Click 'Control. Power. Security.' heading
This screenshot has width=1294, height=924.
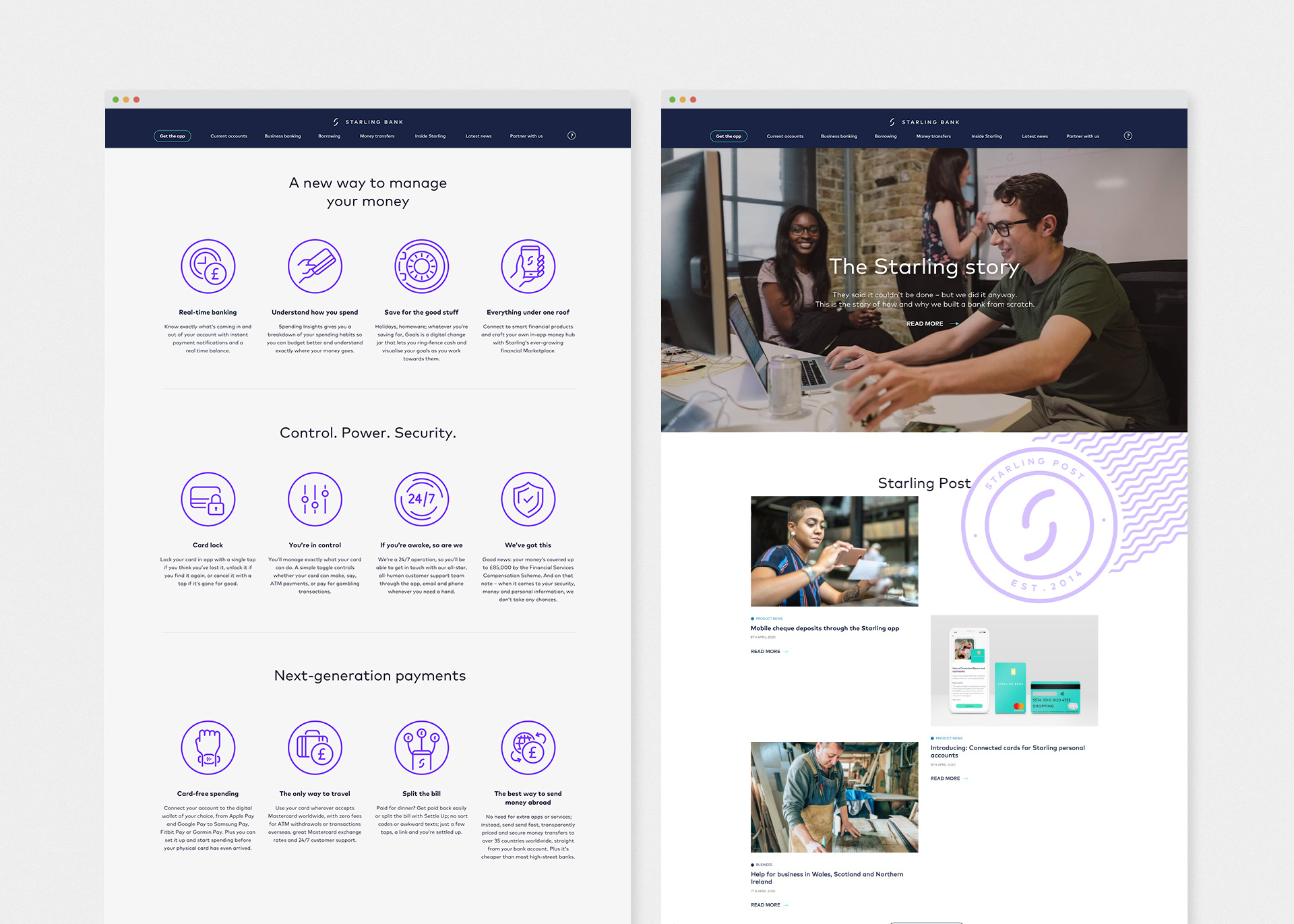pos(368,433)
